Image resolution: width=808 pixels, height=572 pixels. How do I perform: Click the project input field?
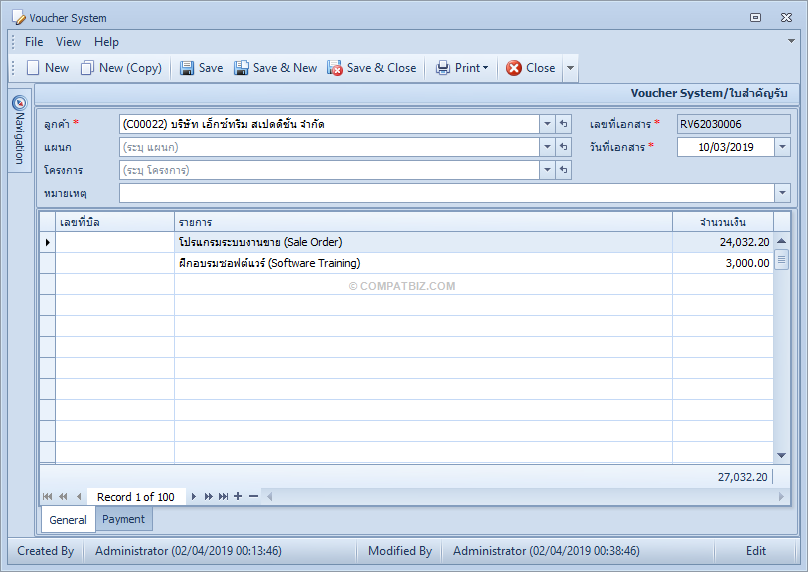pos(329,170)
